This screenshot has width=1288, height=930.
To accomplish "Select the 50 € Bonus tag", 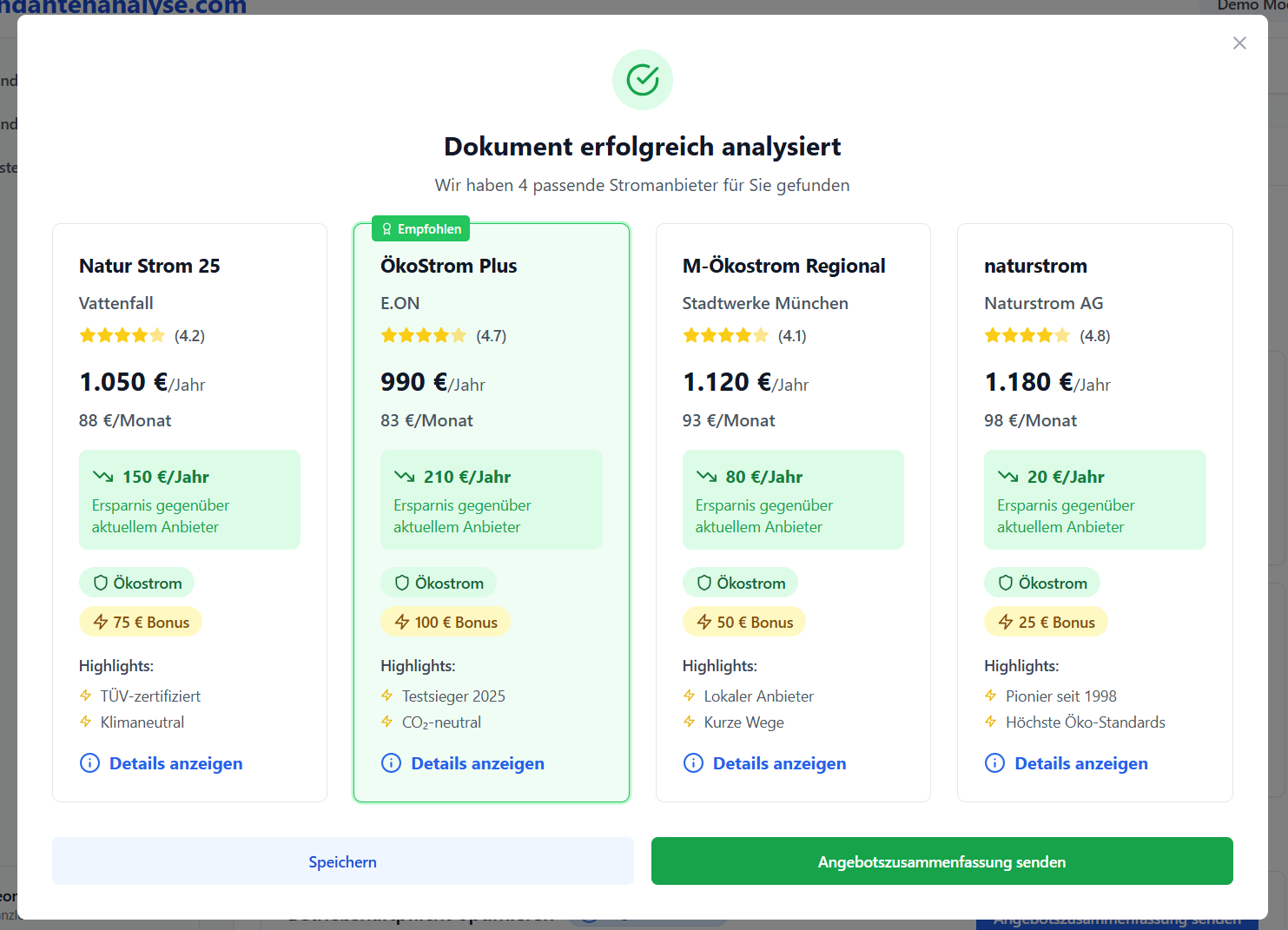I will point(744,622).
